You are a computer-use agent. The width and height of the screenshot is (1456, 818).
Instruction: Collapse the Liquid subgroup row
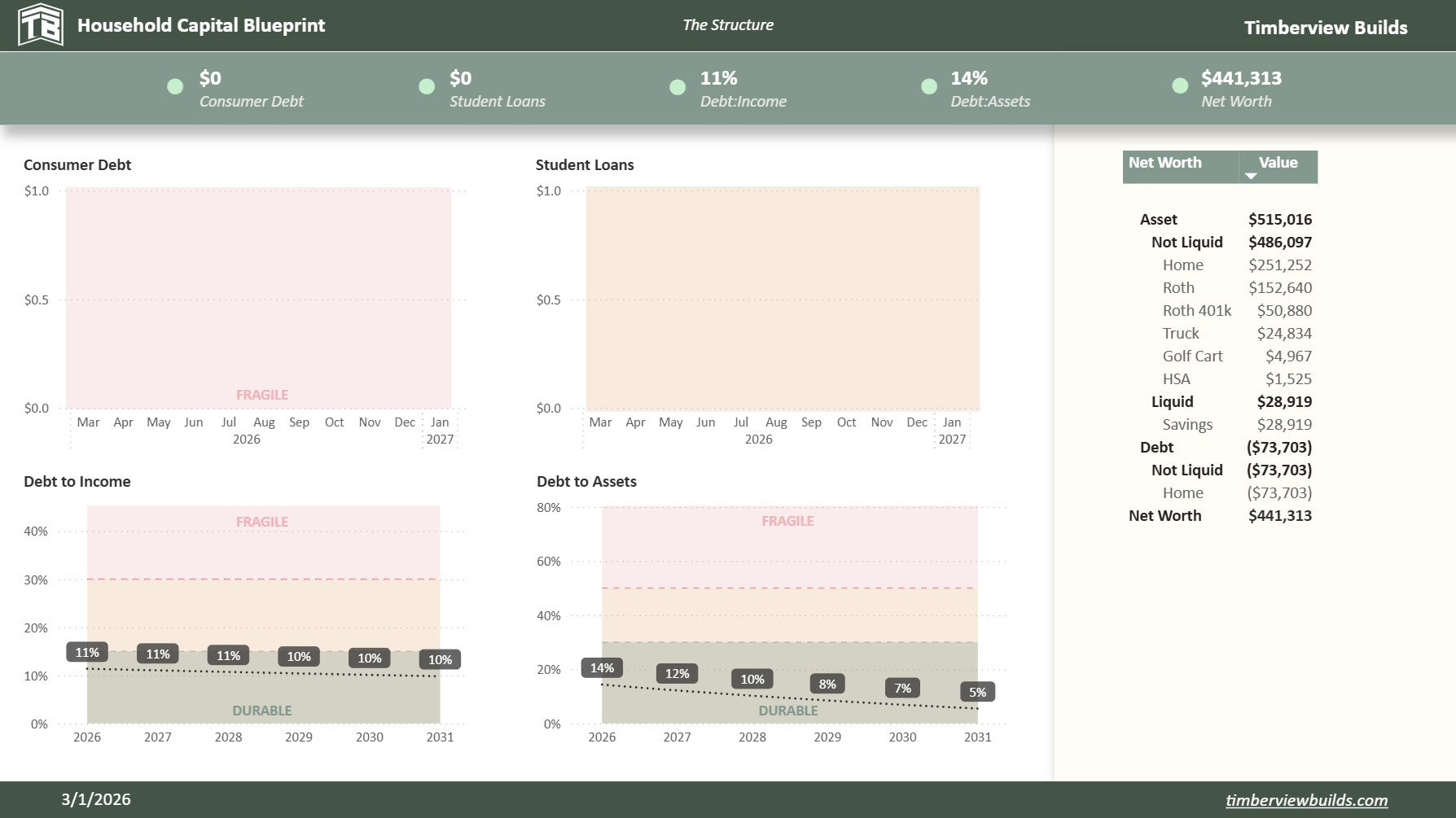point(1172,402)
